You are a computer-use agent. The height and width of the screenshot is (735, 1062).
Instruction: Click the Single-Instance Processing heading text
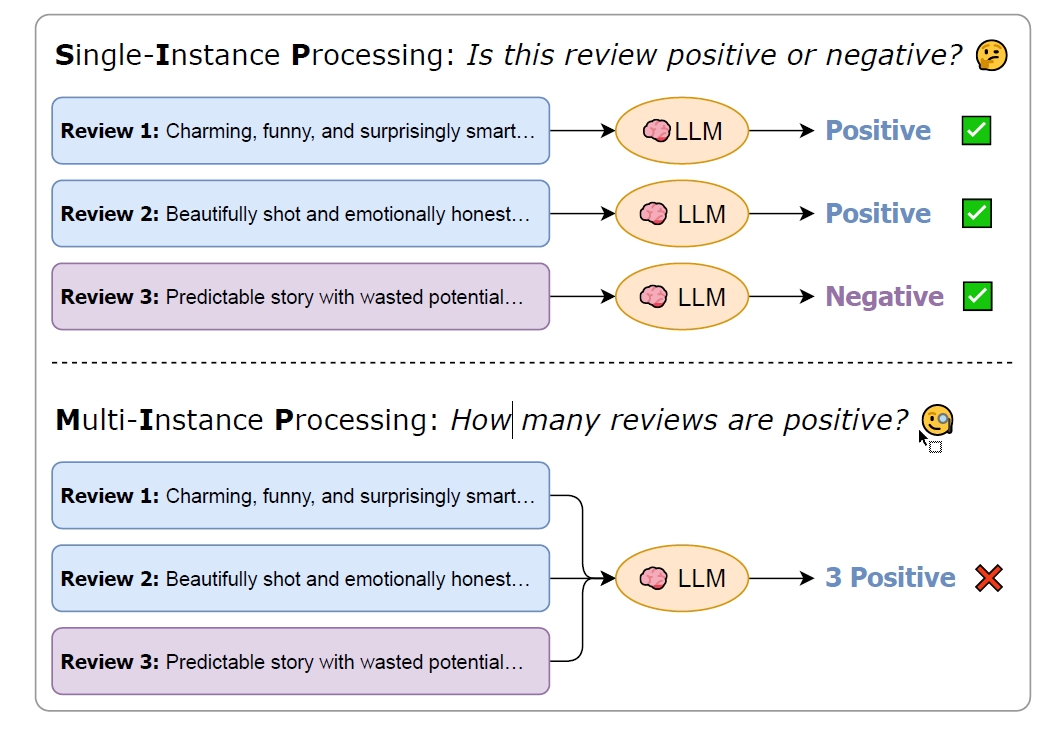coord(255,55)
